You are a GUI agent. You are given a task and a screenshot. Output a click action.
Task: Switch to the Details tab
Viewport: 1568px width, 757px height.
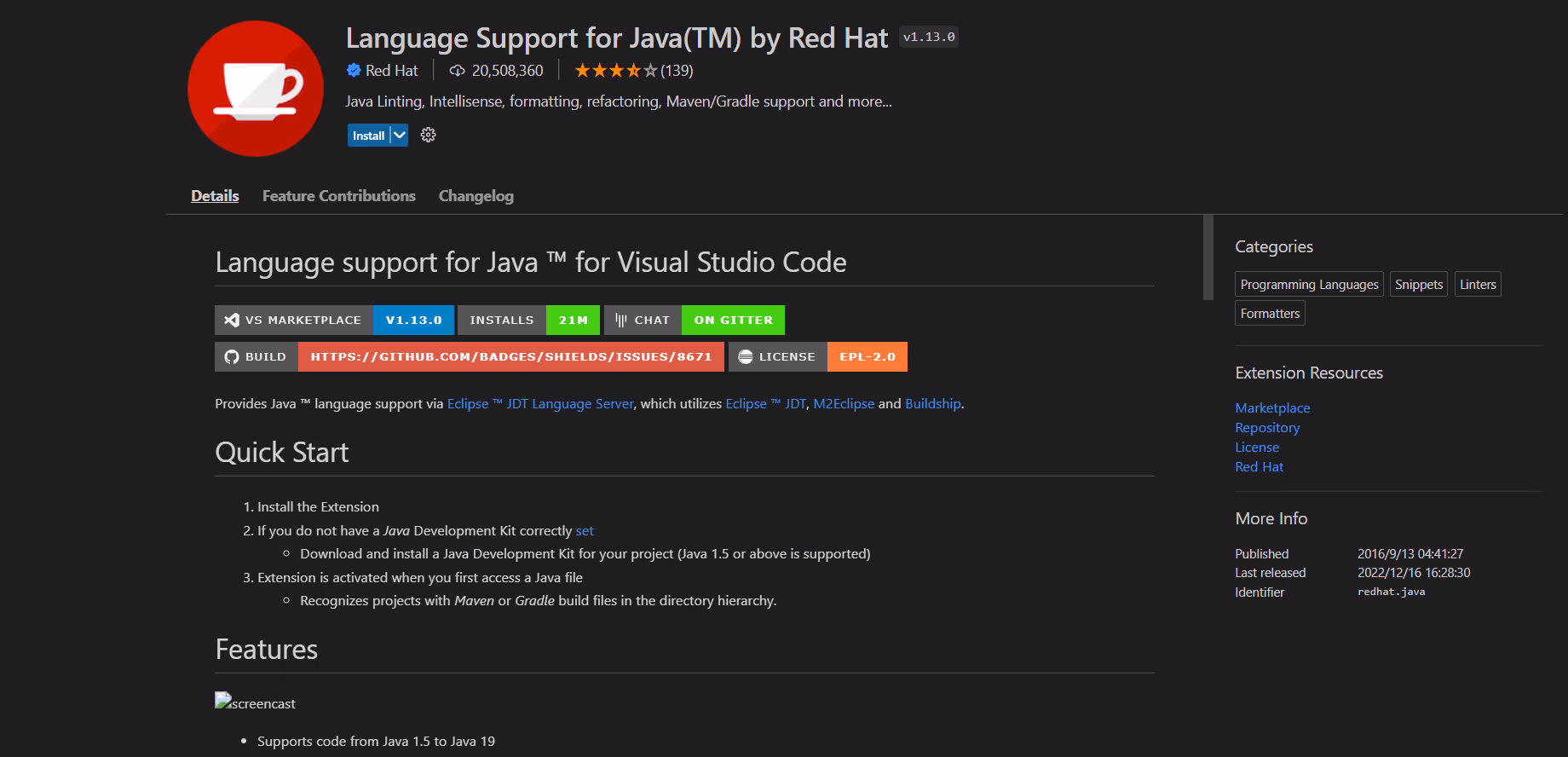click(215, 196)
